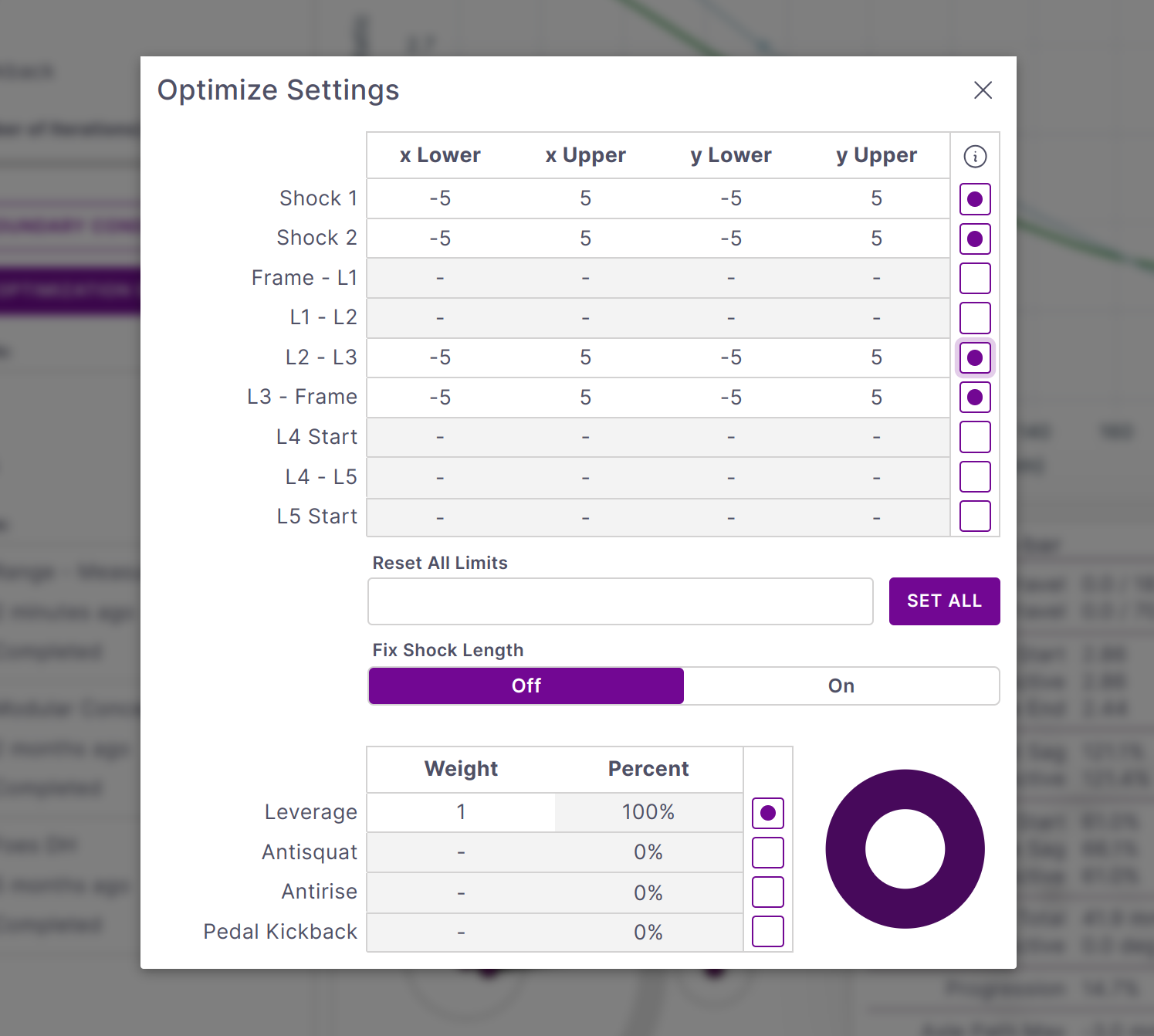This screenshot has width=1154, height=1036.
Task: Click the Shock 1 x Lower value
Action: [440, 199]
